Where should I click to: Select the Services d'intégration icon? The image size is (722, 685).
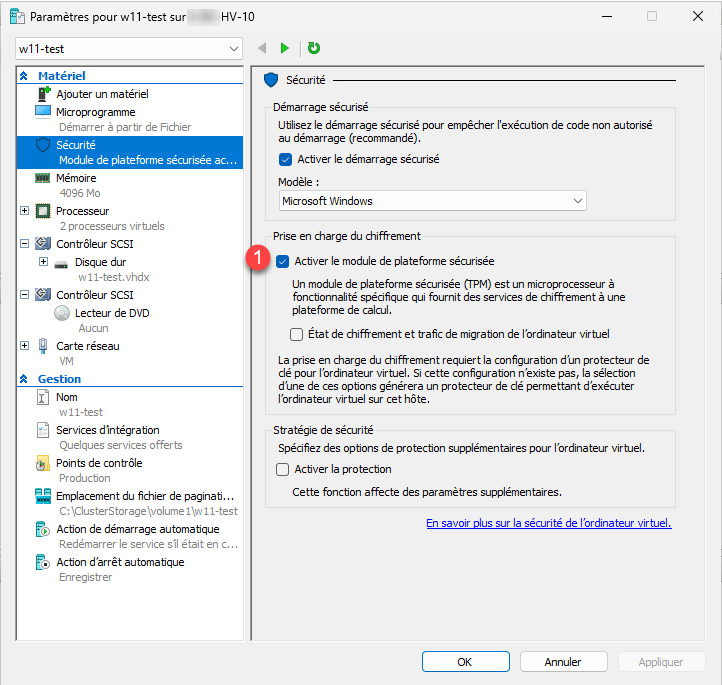(43, 431)
